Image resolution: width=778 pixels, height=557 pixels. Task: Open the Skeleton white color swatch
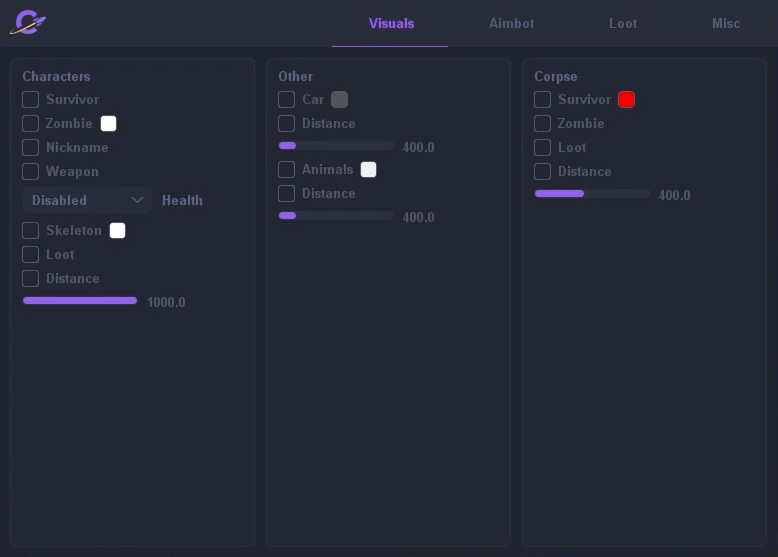pos(117,230)
